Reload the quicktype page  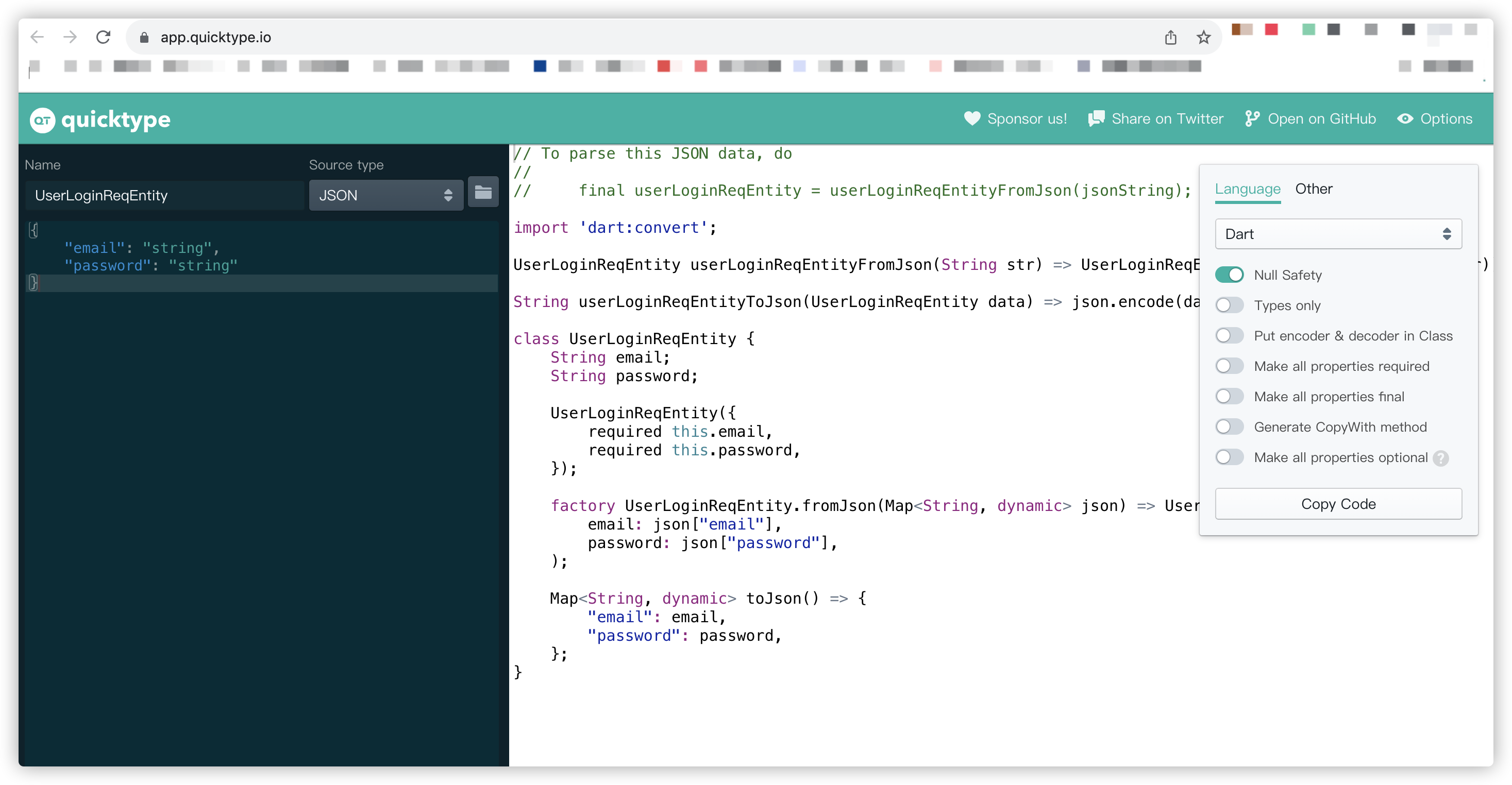(103, 37)
